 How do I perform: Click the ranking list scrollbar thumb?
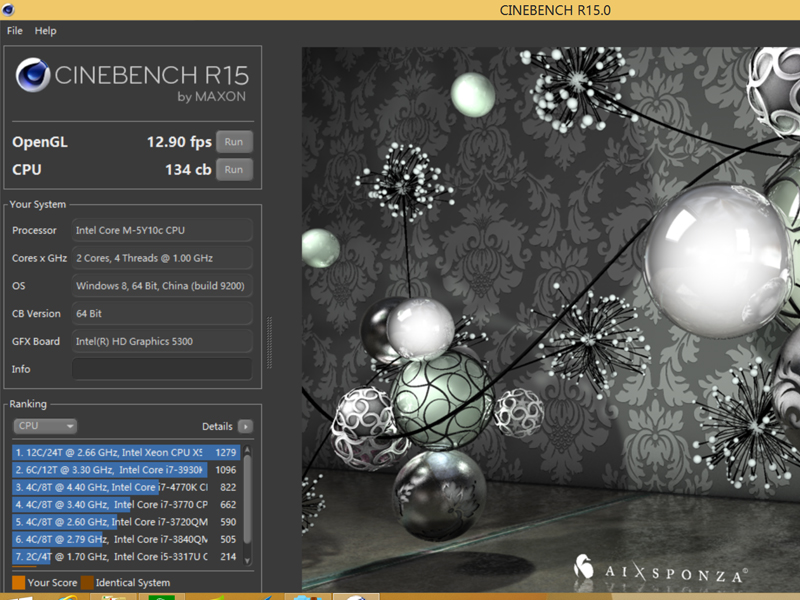point(247,498)
